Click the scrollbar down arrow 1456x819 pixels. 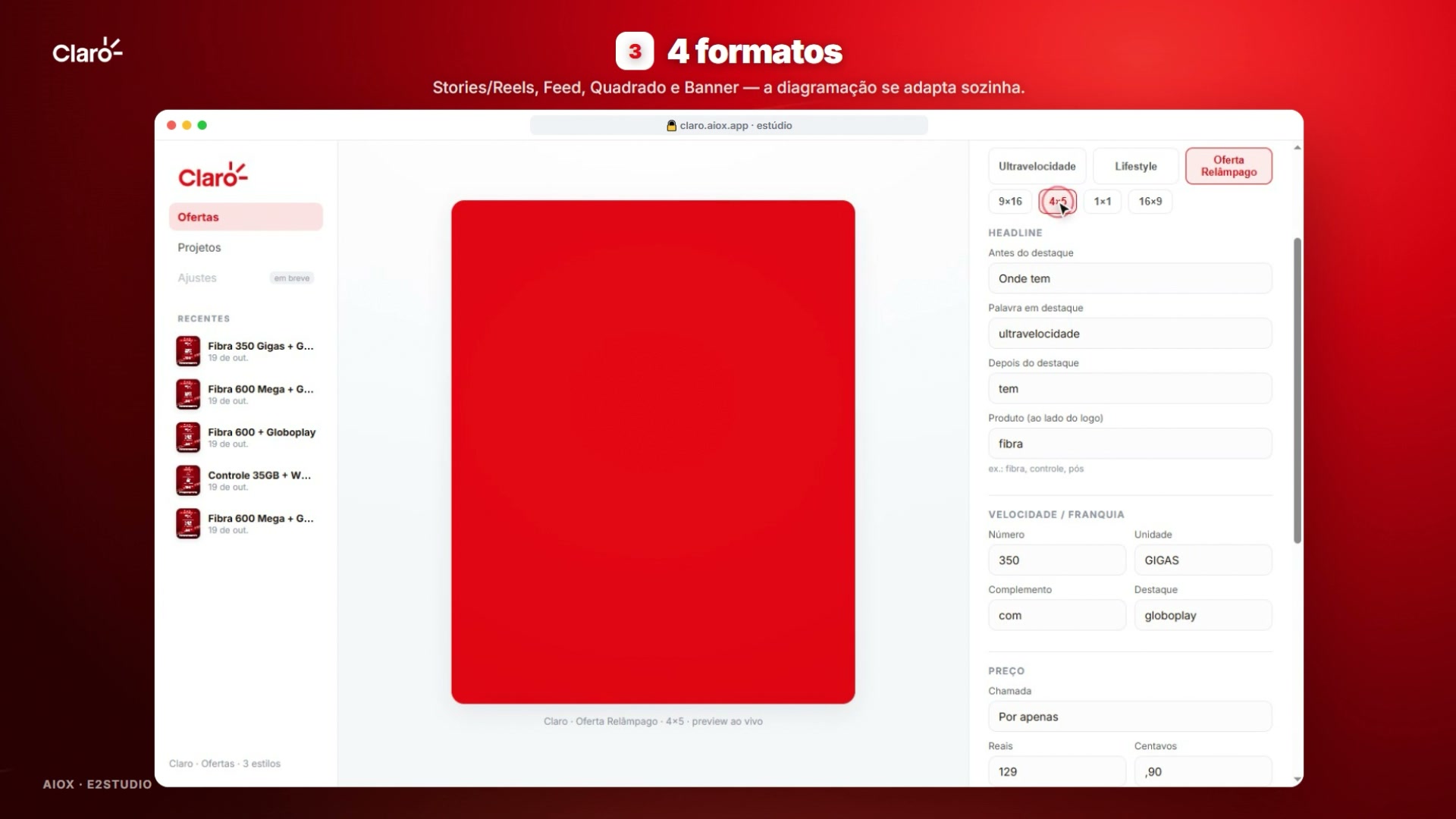point(1298,780)
